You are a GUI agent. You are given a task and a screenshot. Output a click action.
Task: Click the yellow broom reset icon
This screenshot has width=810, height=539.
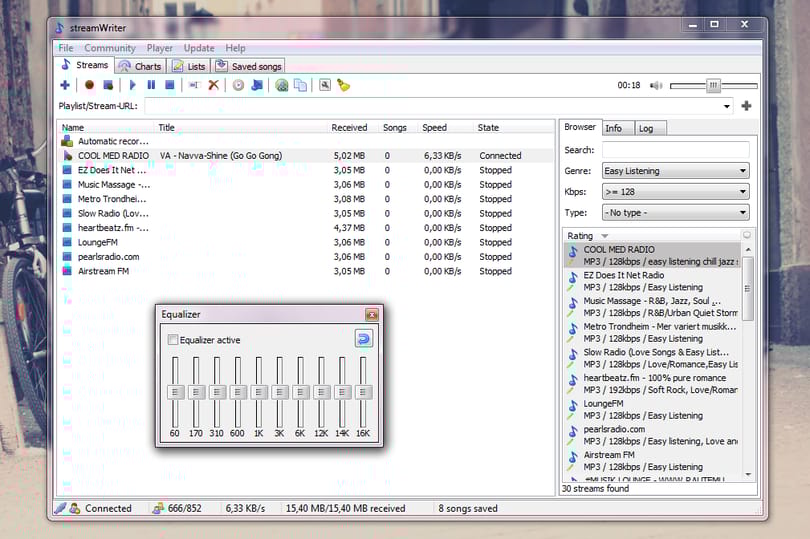tap(344, 85)
